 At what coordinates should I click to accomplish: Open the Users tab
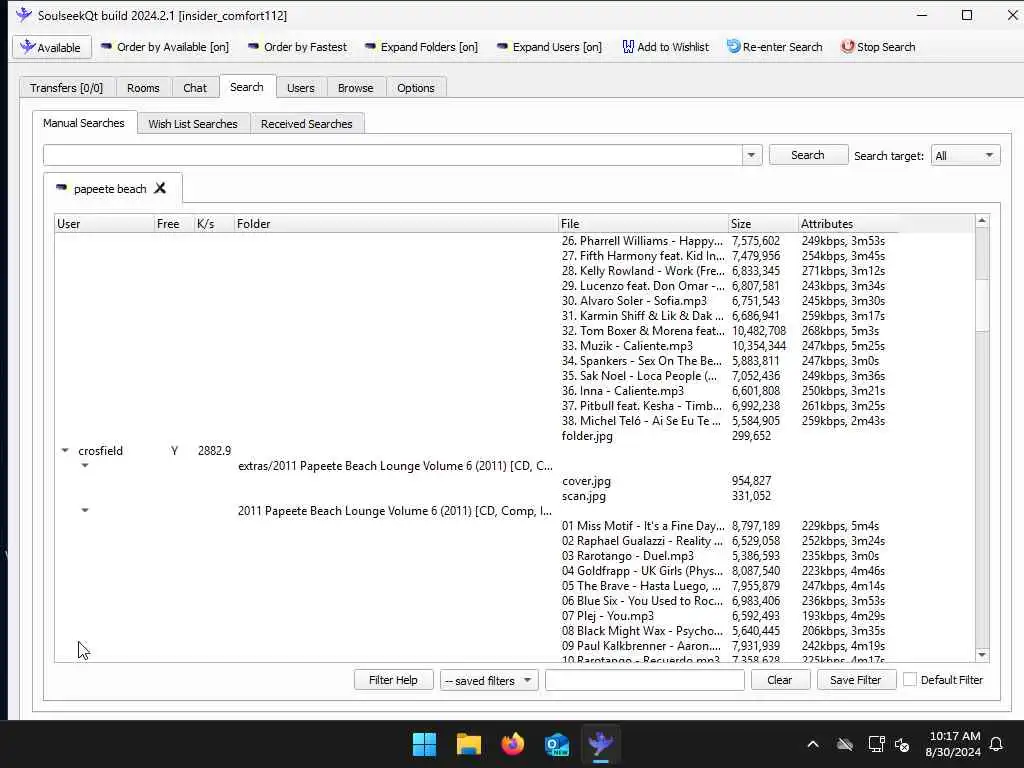pos(300,88)
